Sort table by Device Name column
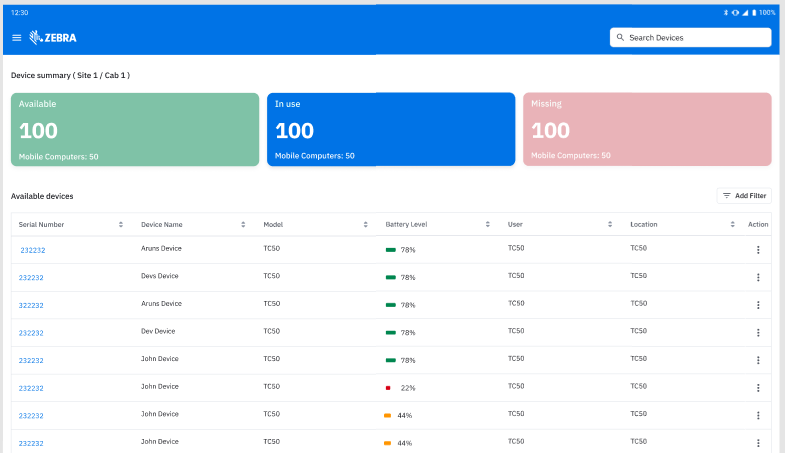Screen dimensions: 785x453 click(x=243, y=225)
